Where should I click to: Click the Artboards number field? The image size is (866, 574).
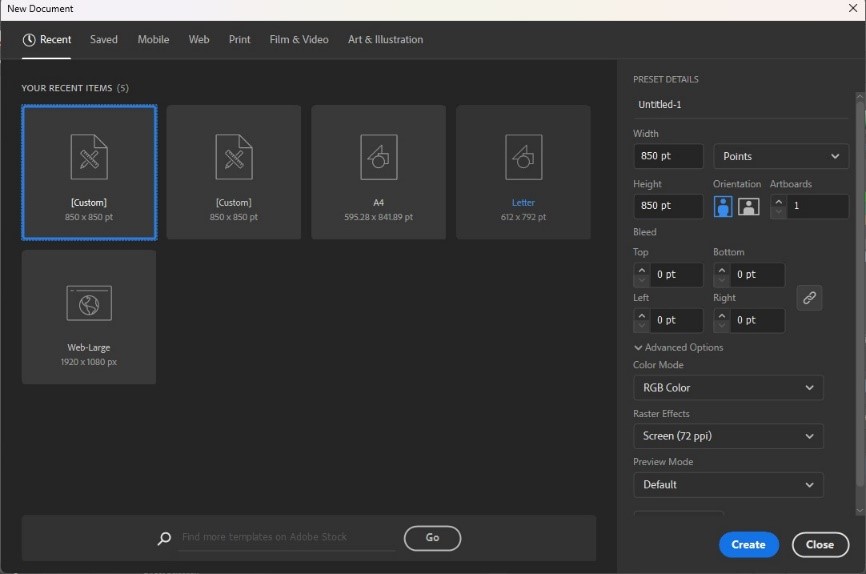817,206
